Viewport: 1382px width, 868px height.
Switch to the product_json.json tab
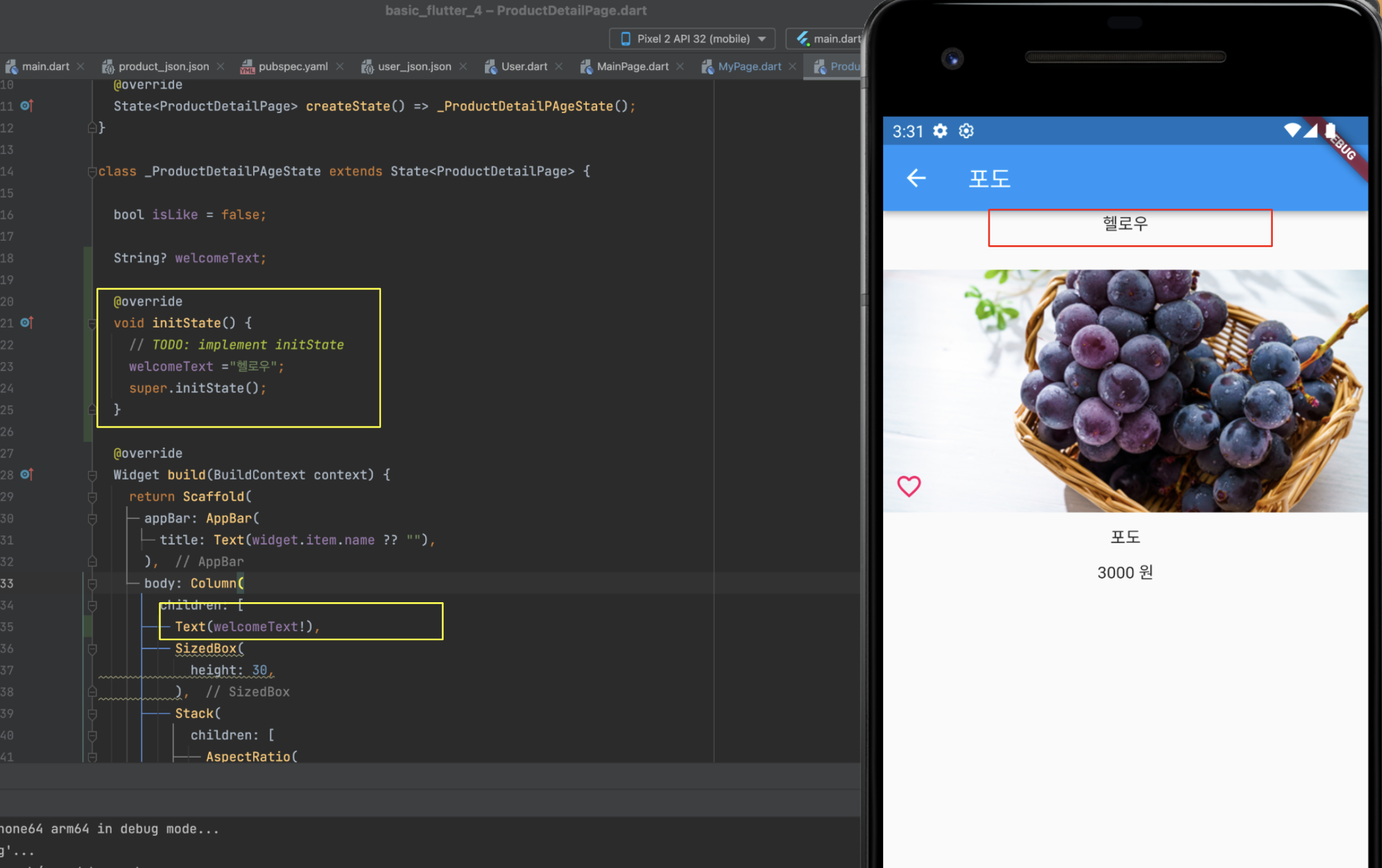(163, 66)
